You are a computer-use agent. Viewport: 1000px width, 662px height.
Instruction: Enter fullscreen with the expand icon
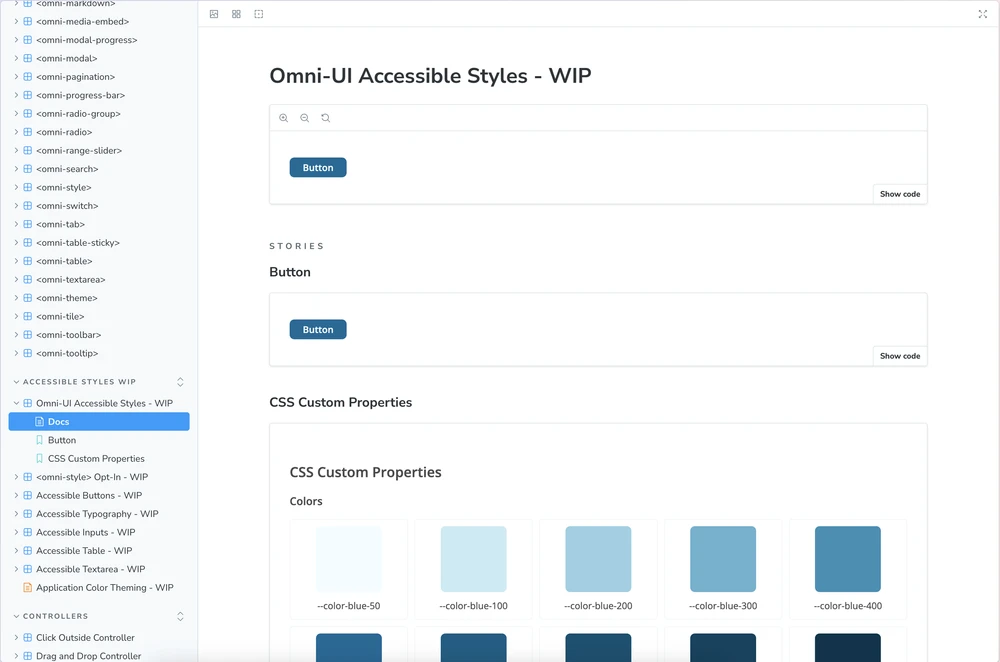[983, 14]
